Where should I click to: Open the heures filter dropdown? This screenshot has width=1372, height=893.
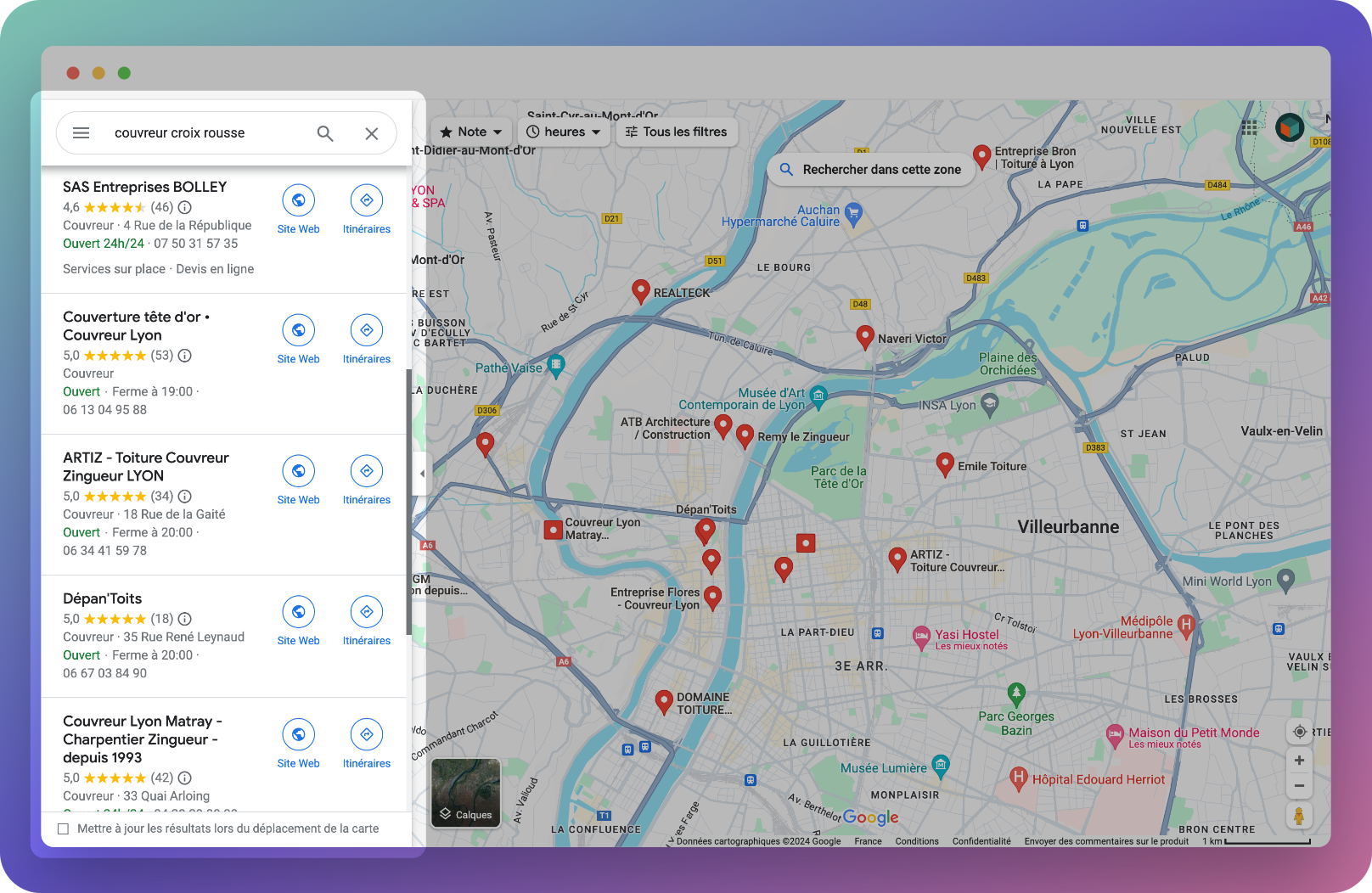click(564, 132)
